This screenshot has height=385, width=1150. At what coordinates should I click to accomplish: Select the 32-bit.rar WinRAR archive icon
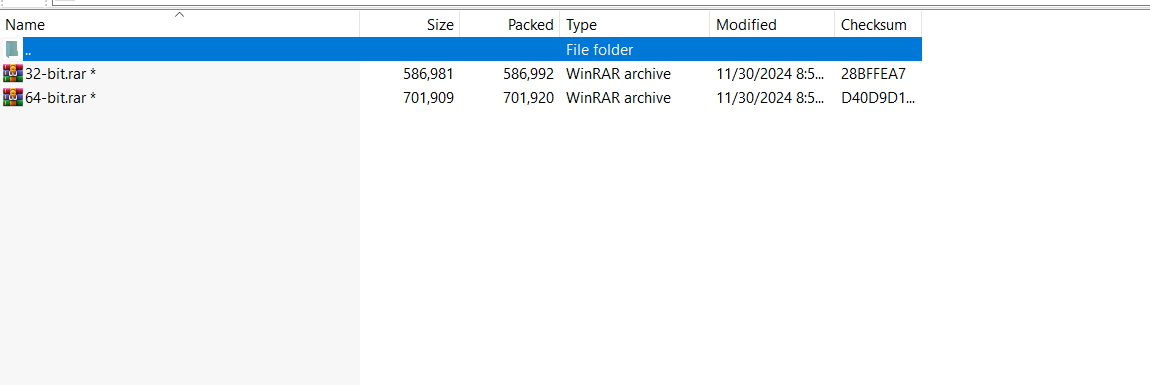(x=12, y=73)
